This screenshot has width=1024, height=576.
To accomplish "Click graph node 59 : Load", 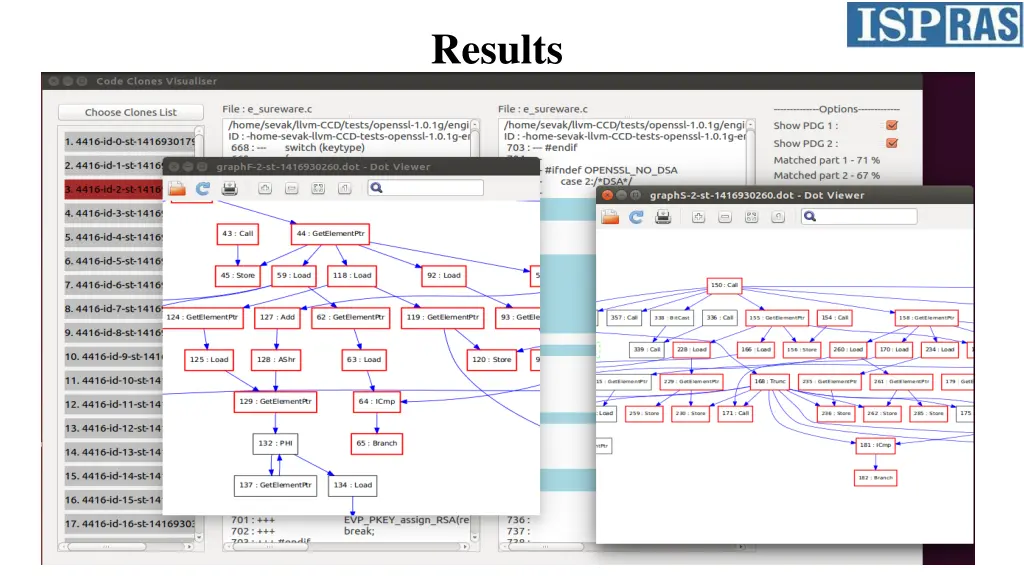I will [x=294, y=276].
